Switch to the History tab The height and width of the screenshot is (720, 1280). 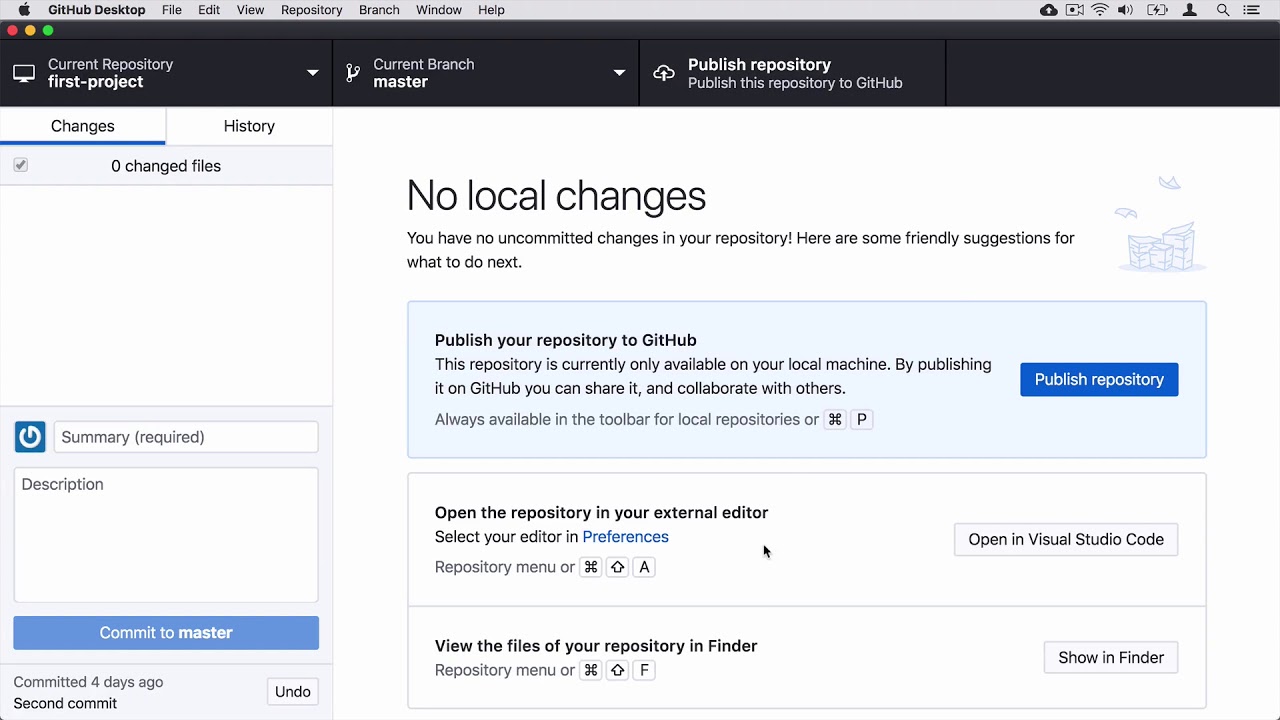(x=249, y=126)
